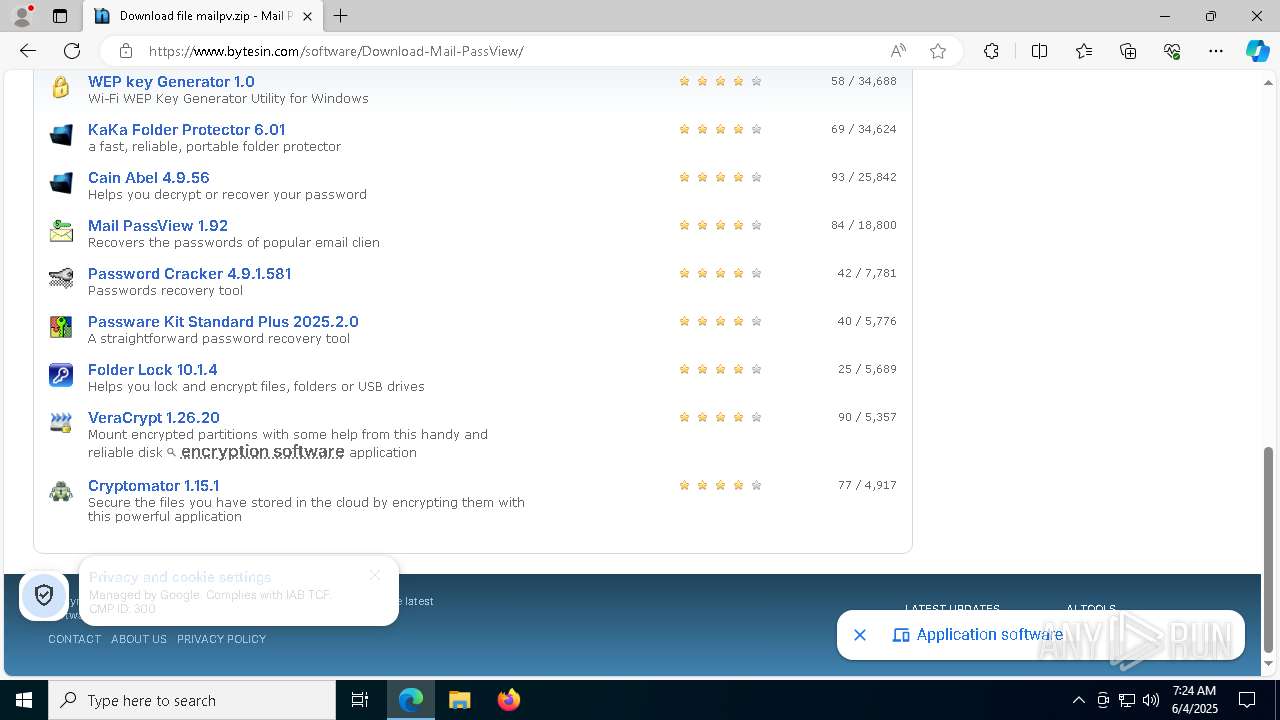Click the Mail PassView envelope icon

click(61, 231)
